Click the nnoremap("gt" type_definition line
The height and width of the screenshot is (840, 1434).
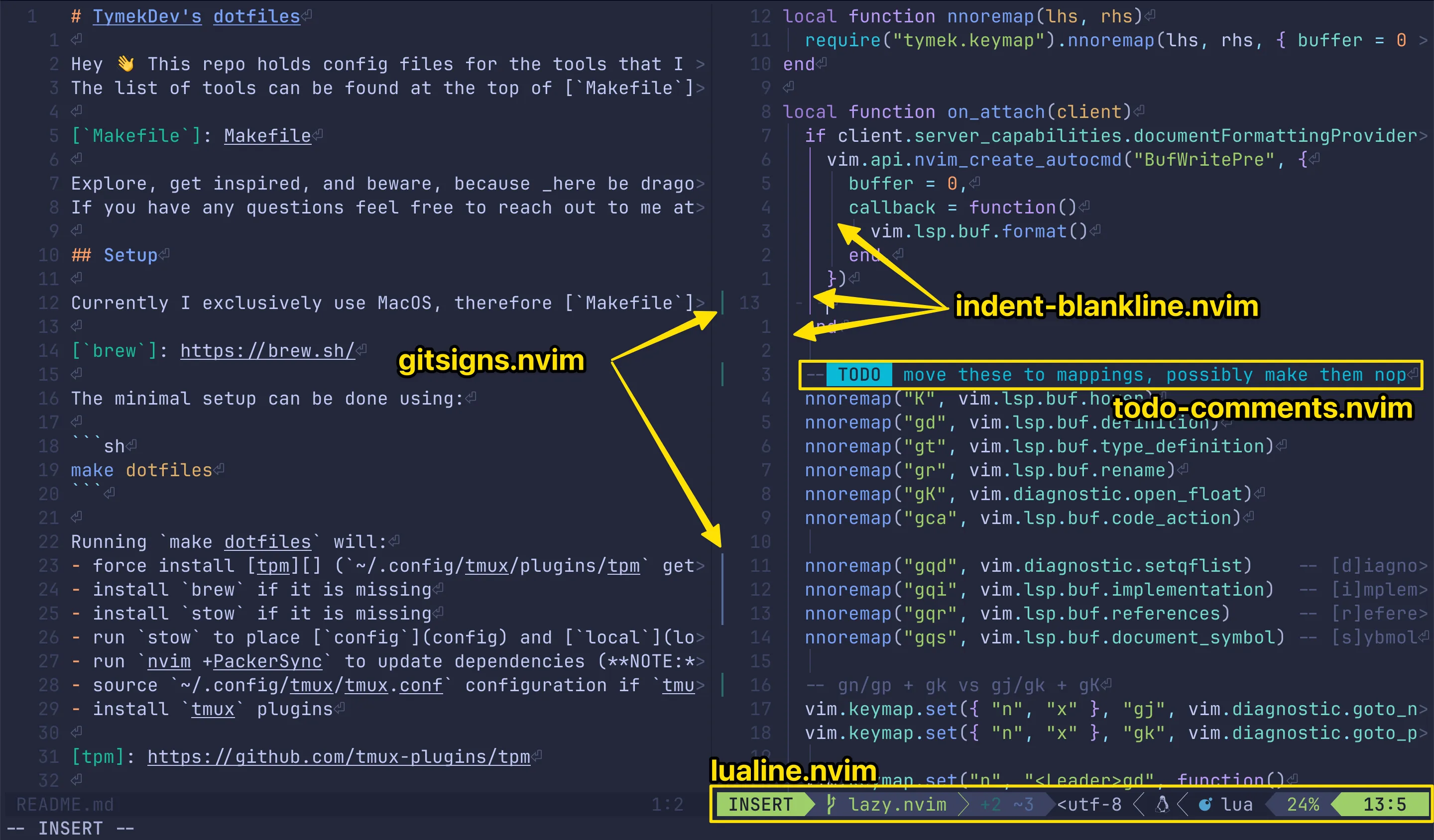click(x=1040, y=446)
